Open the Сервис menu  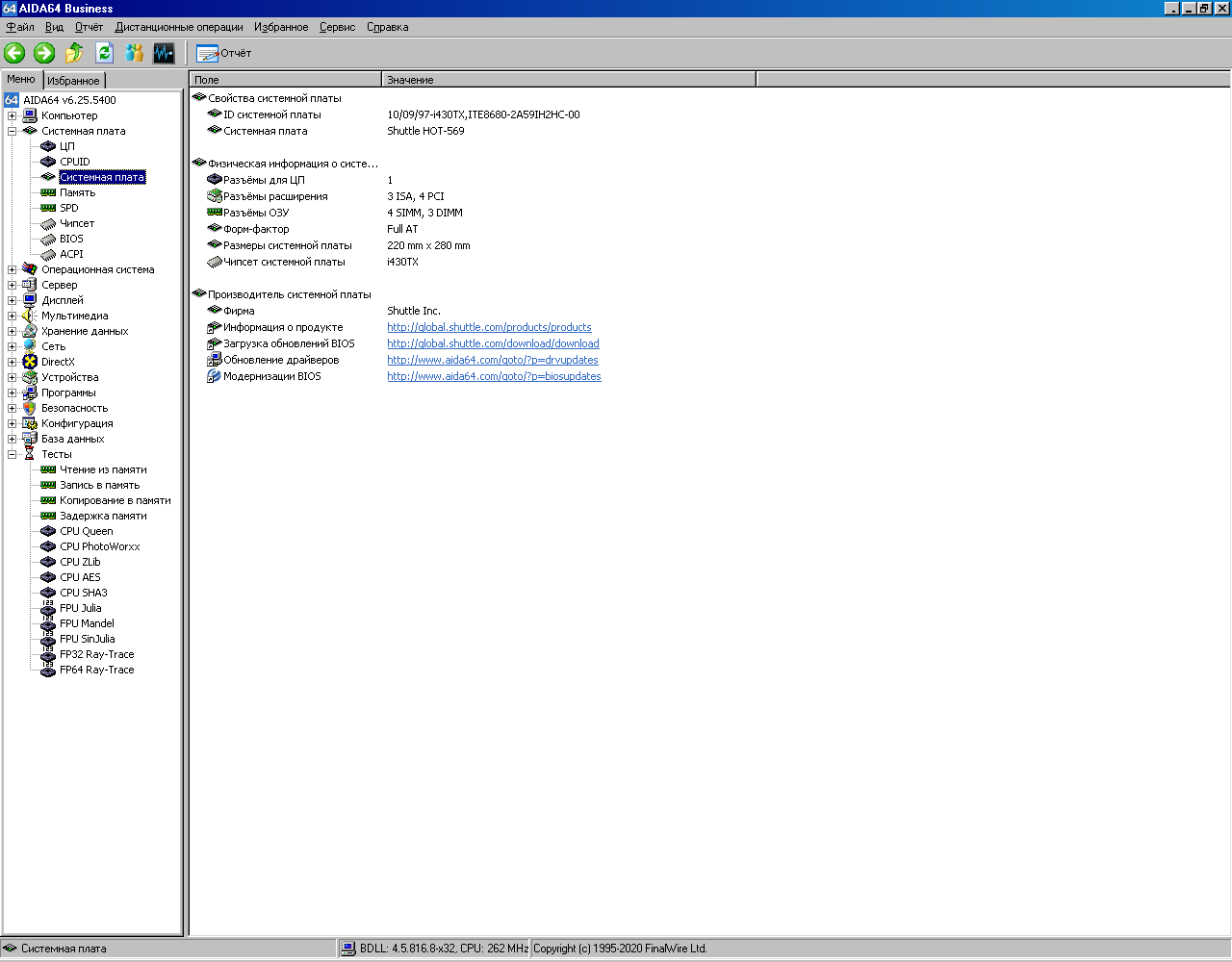[337, 27]
